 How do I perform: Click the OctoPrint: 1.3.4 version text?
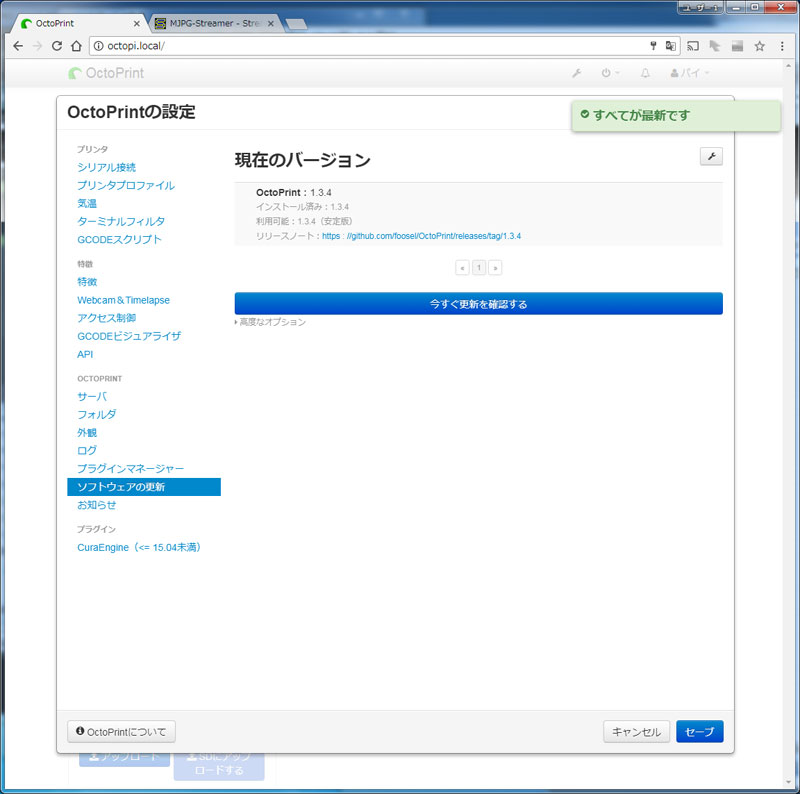293,192
